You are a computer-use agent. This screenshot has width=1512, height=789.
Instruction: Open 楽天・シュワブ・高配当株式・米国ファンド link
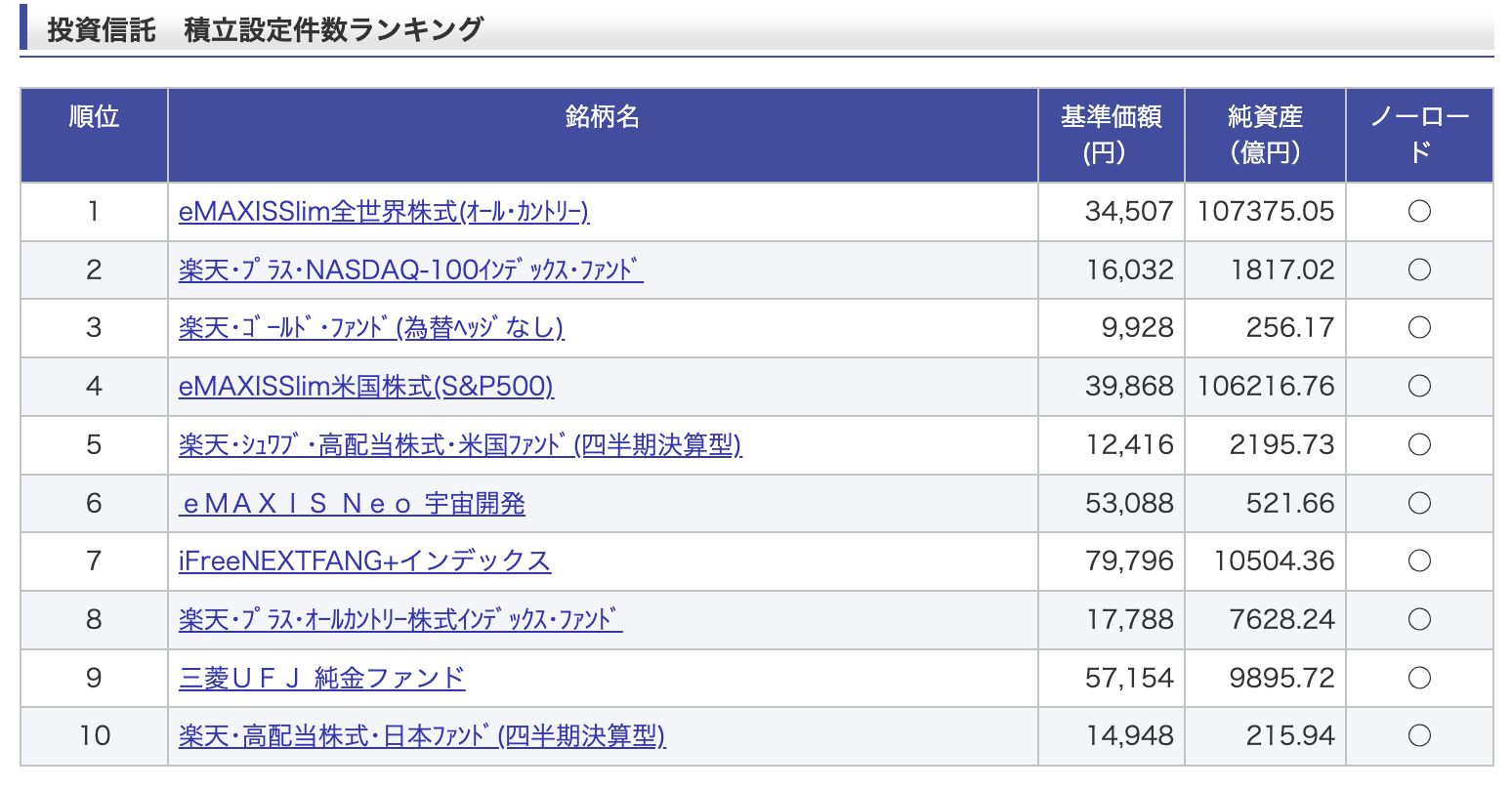point(460,445)
